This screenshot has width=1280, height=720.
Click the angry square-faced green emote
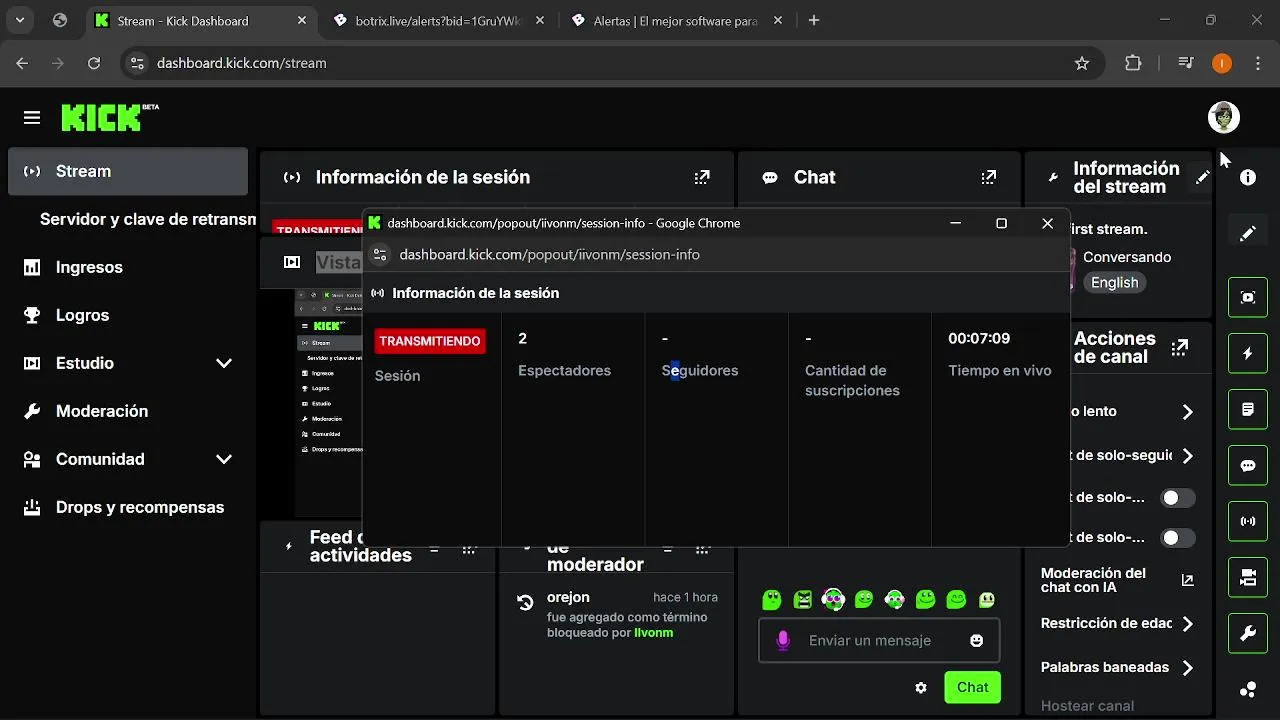click(x=803, y=599)
